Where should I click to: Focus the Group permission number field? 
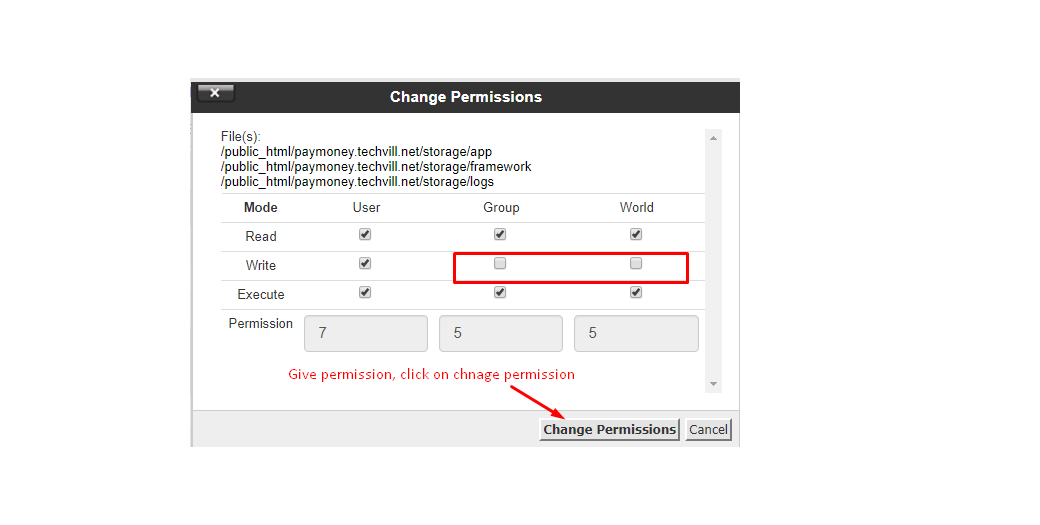tap(500, 333)
